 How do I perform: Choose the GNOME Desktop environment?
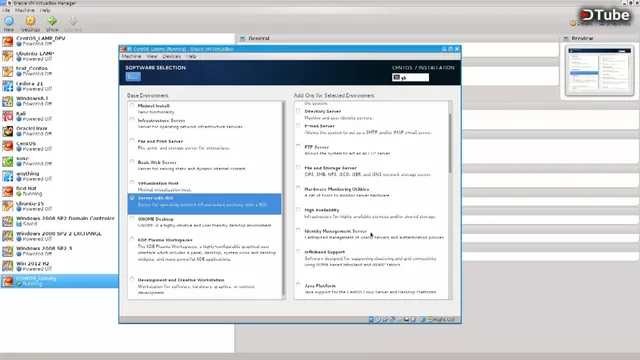pyautogui.click(x=132, y=219)
